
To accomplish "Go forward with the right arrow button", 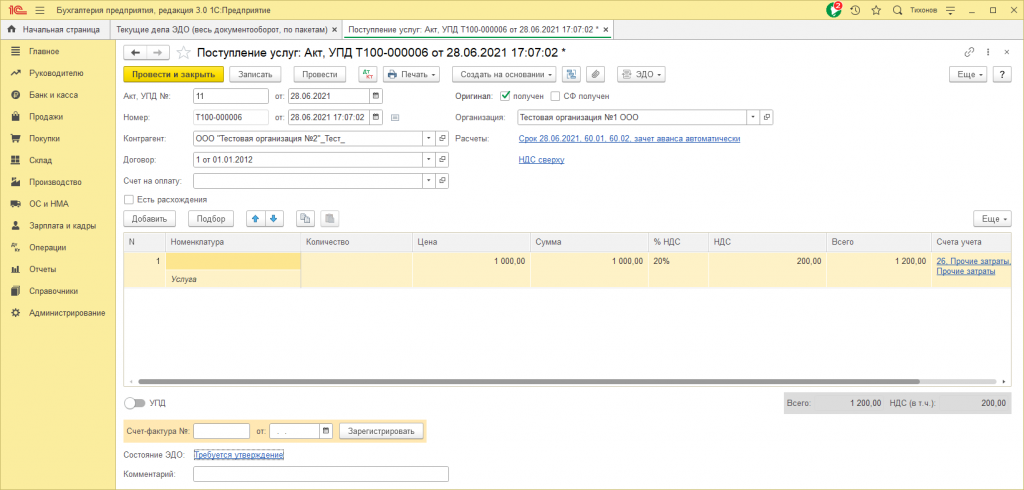I will 158,53.
